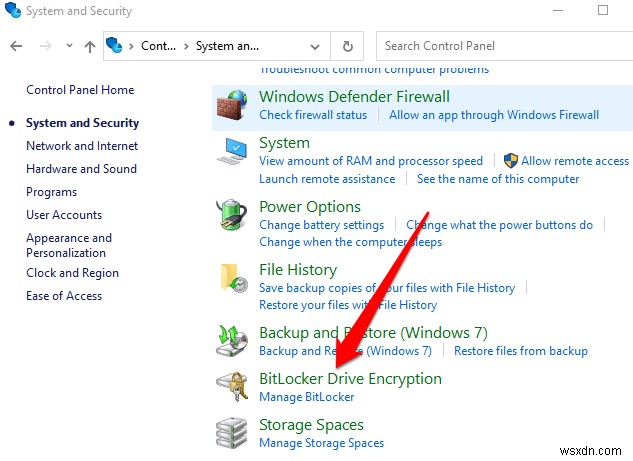Open recent locations dropdown arrow

pyautogui.click(x=69, y=46)
